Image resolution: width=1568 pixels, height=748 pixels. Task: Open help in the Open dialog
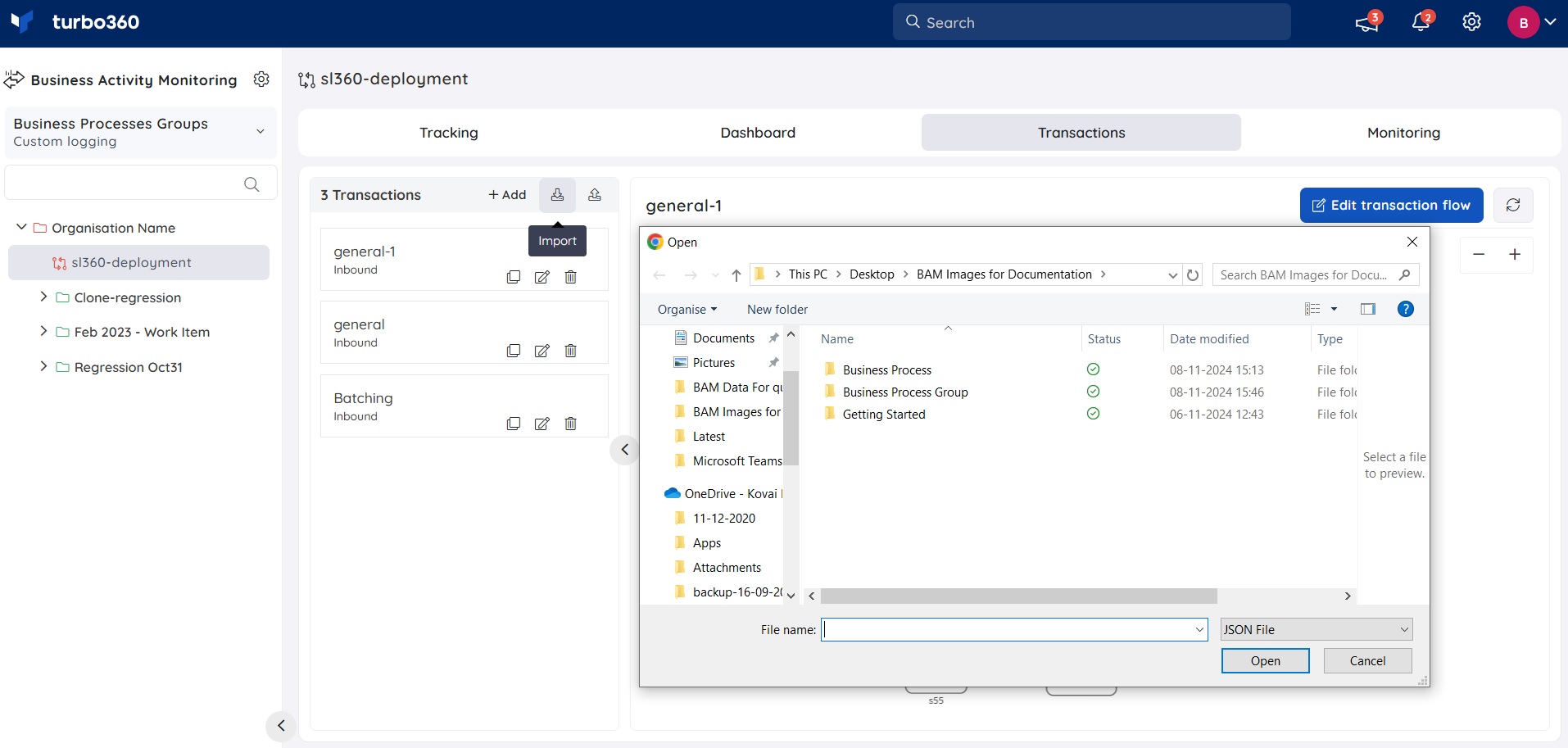coord(1406,309)
